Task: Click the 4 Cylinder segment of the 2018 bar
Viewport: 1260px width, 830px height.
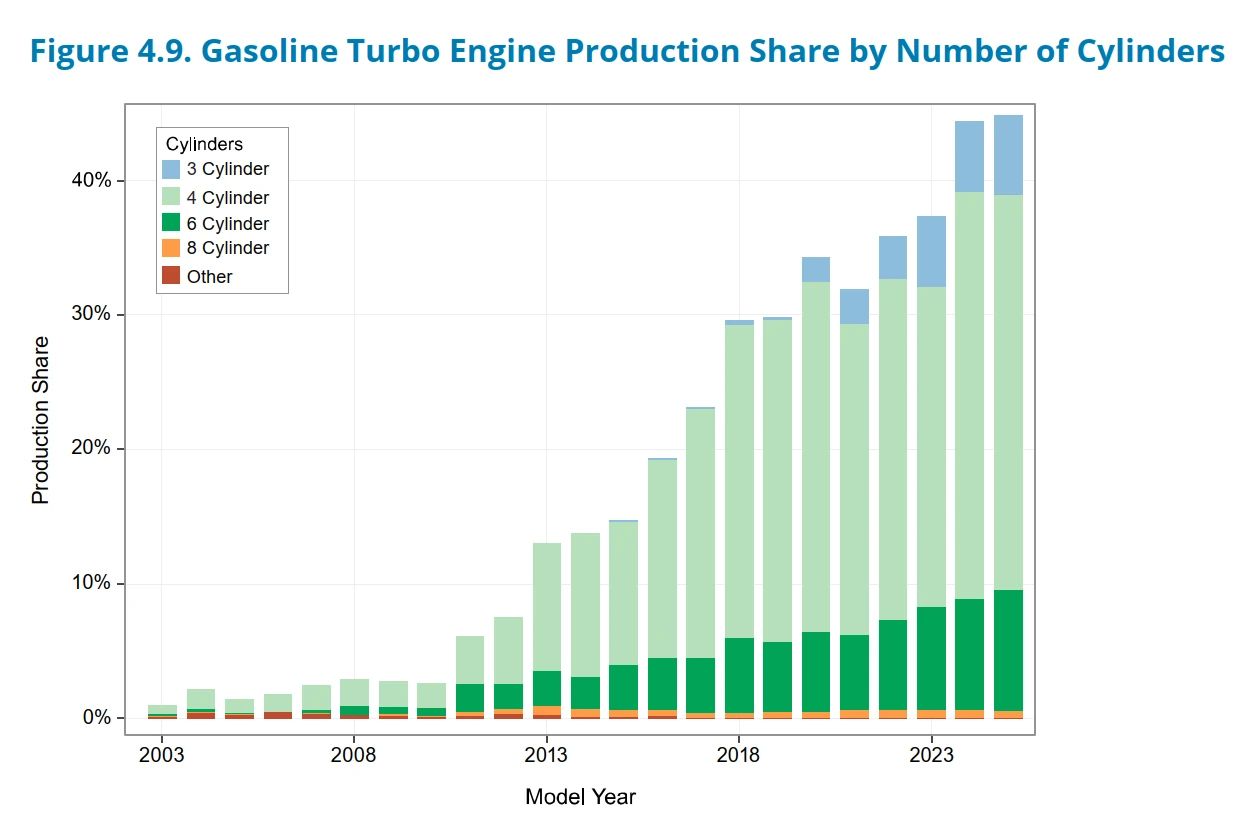Action: point(739,481)
